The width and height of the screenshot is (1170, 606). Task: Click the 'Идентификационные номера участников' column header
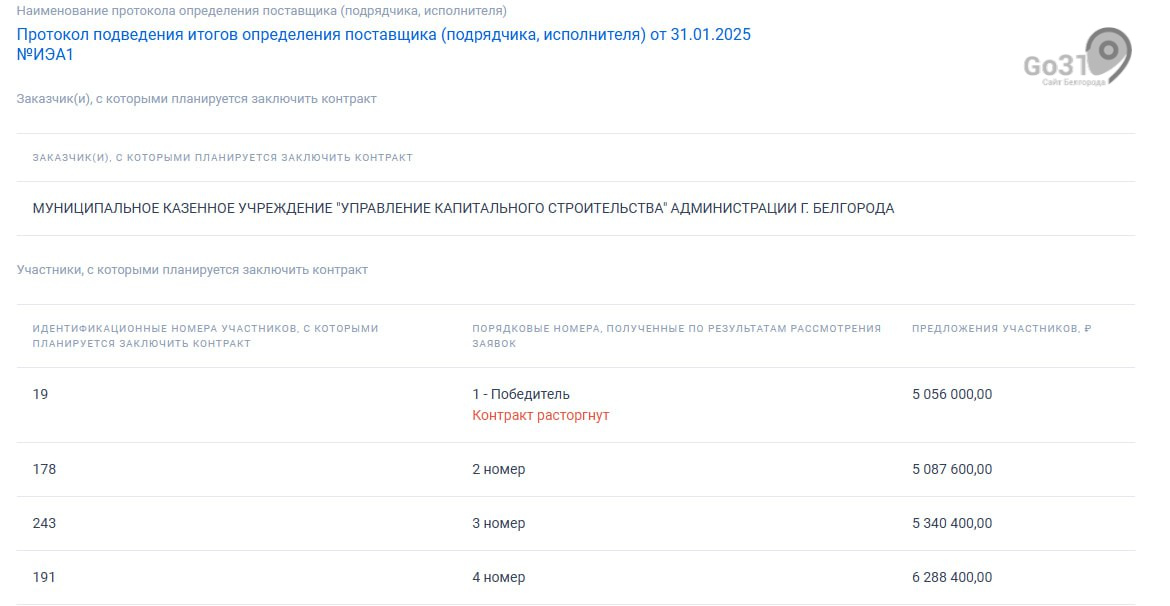[205, 335]
